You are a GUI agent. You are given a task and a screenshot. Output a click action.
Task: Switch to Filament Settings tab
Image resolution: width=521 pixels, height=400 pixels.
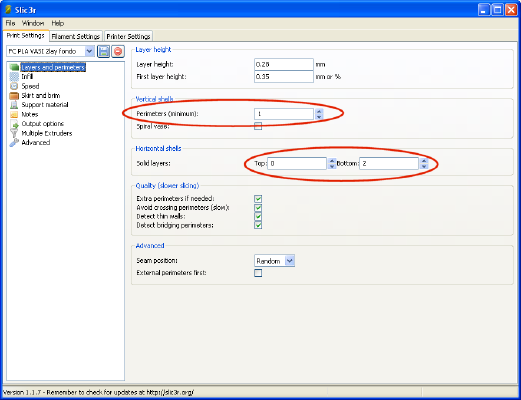click(76, 36)
